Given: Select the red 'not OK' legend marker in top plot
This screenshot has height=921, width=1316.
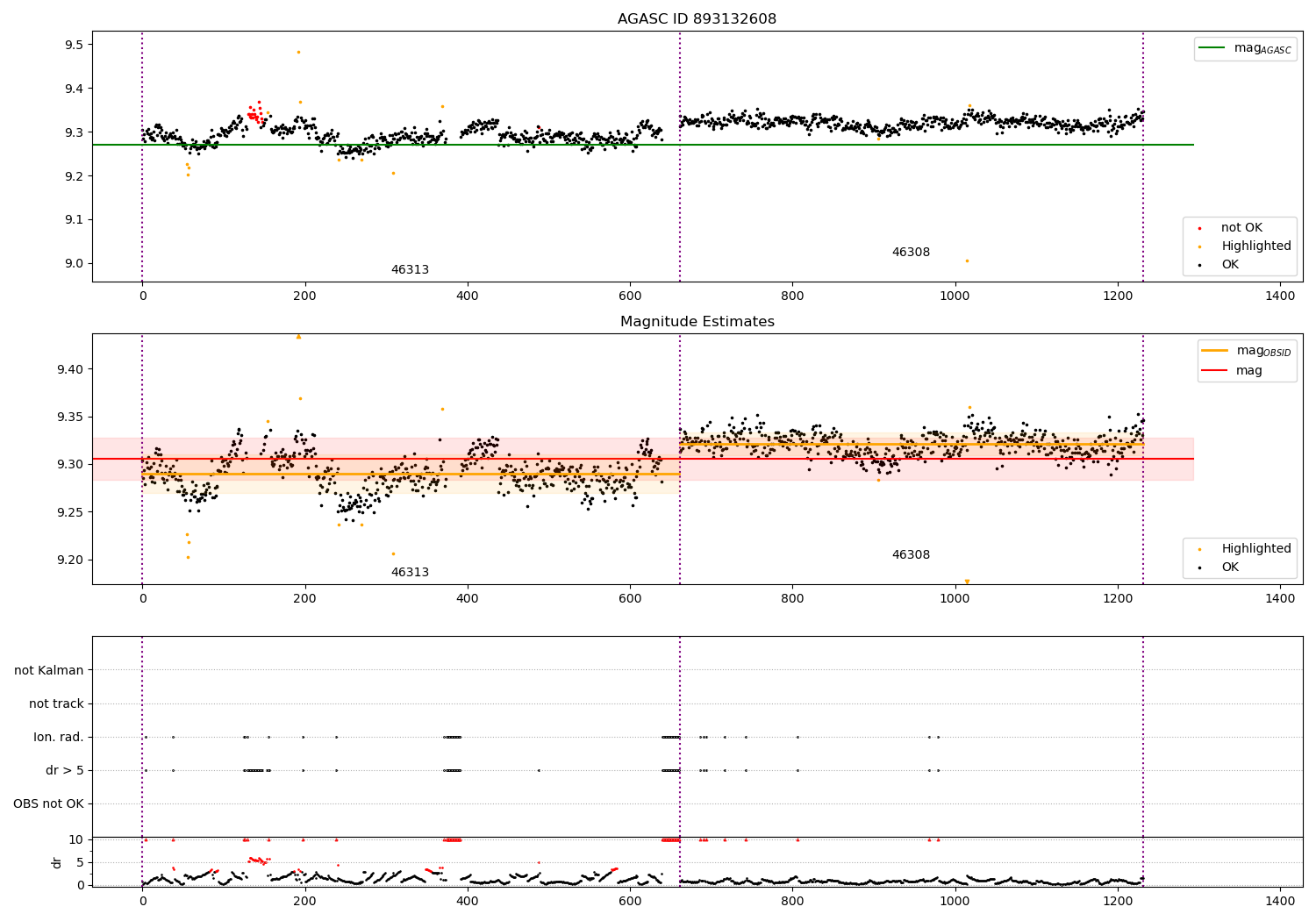Looking at the screenshot, I should coord(1199,228).
